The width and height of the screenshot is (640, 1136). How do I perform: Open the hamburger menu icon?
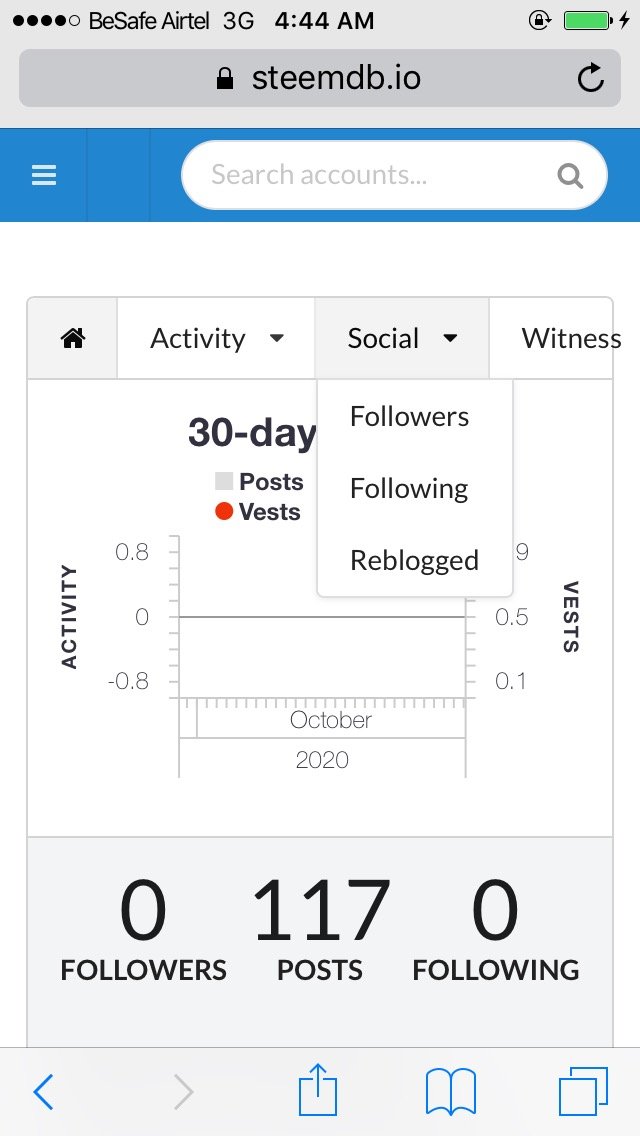pos(43,175)
